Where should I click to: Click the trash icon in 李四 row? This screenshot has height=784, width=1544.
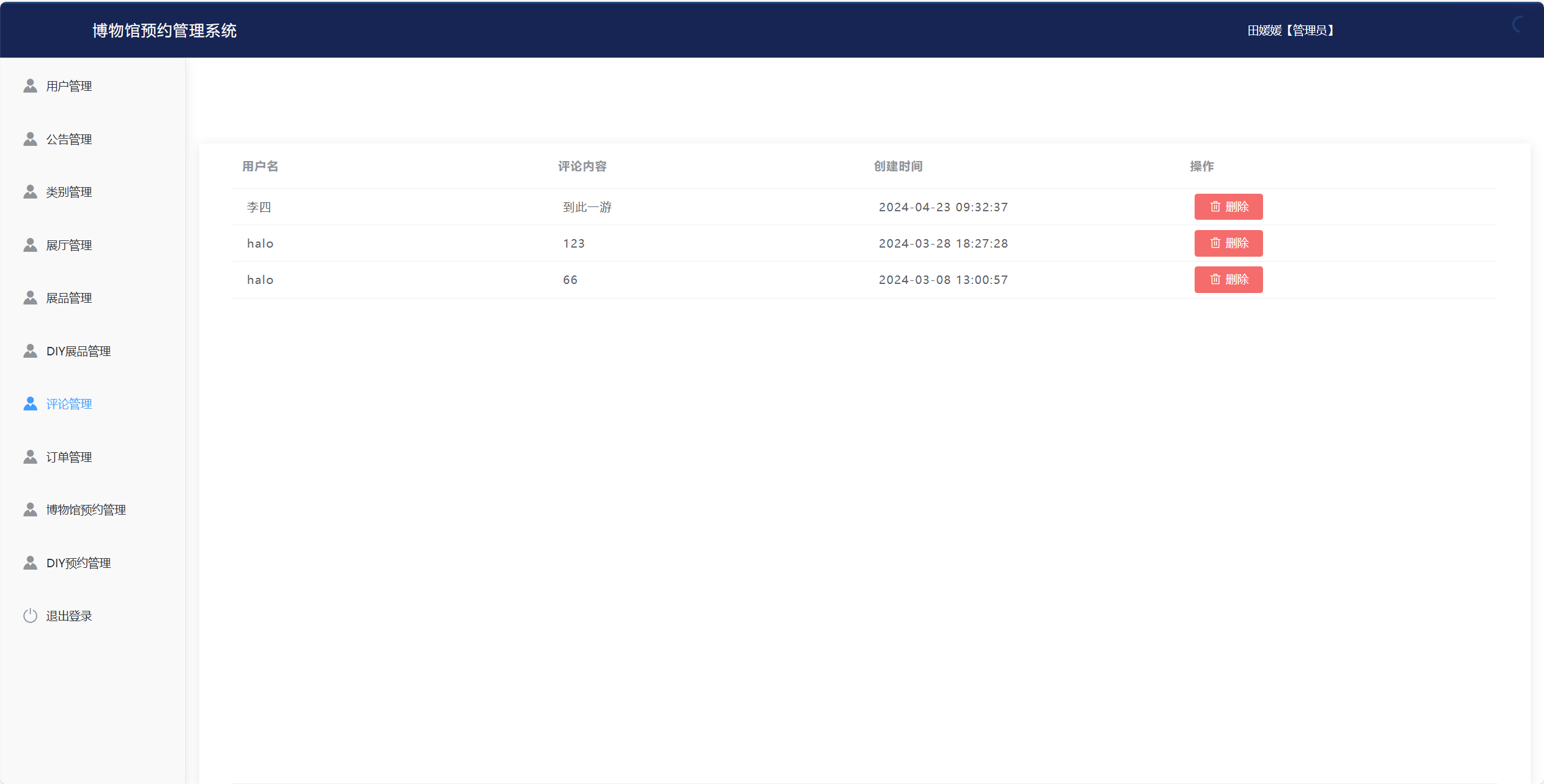[1215, 207]
